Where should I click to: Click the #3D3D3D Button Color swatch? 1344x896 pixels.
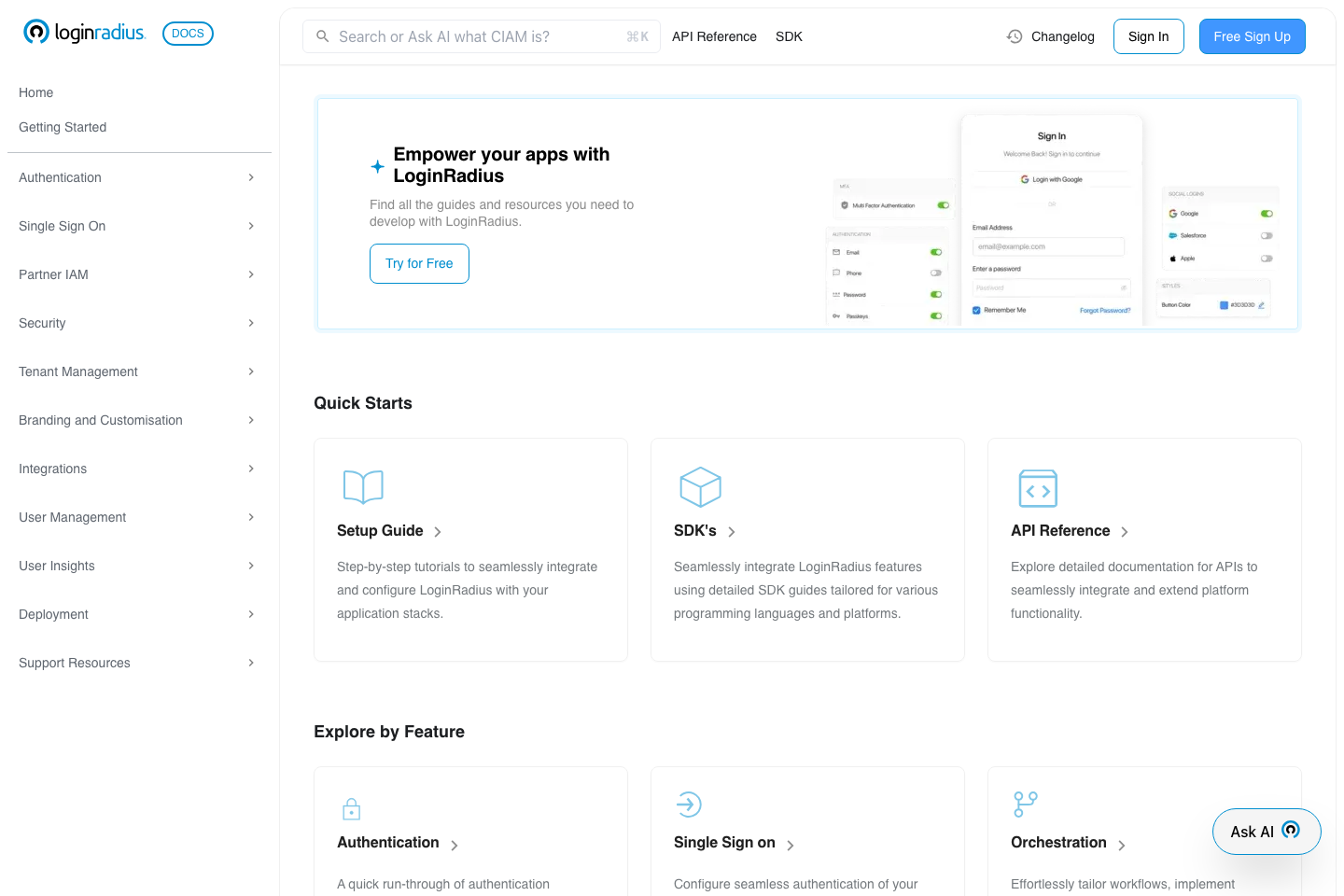(x=1225, y=304)
